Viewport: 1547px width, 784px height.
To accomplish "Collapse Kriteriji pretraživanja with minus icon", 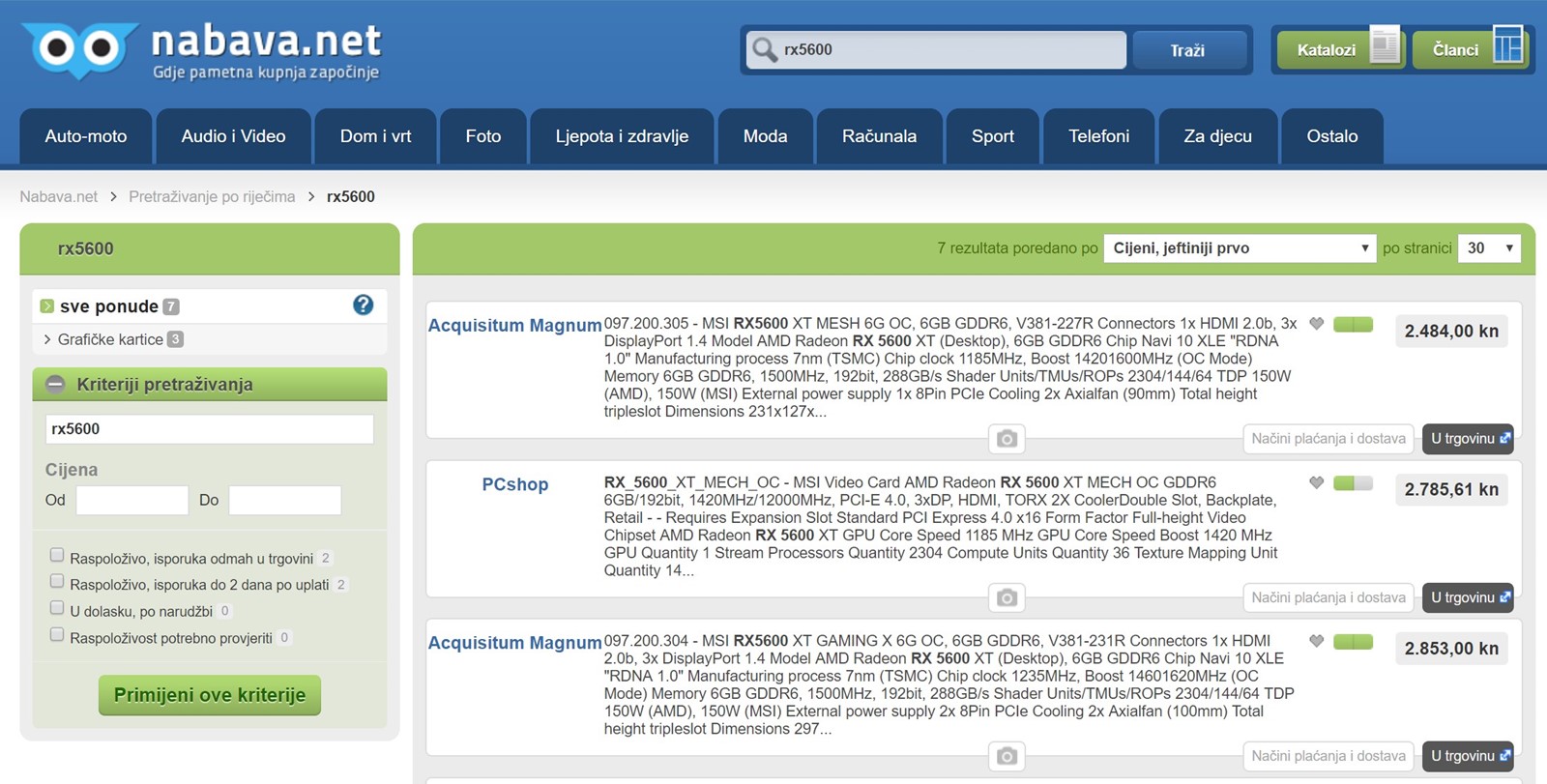I will [55, 385].
